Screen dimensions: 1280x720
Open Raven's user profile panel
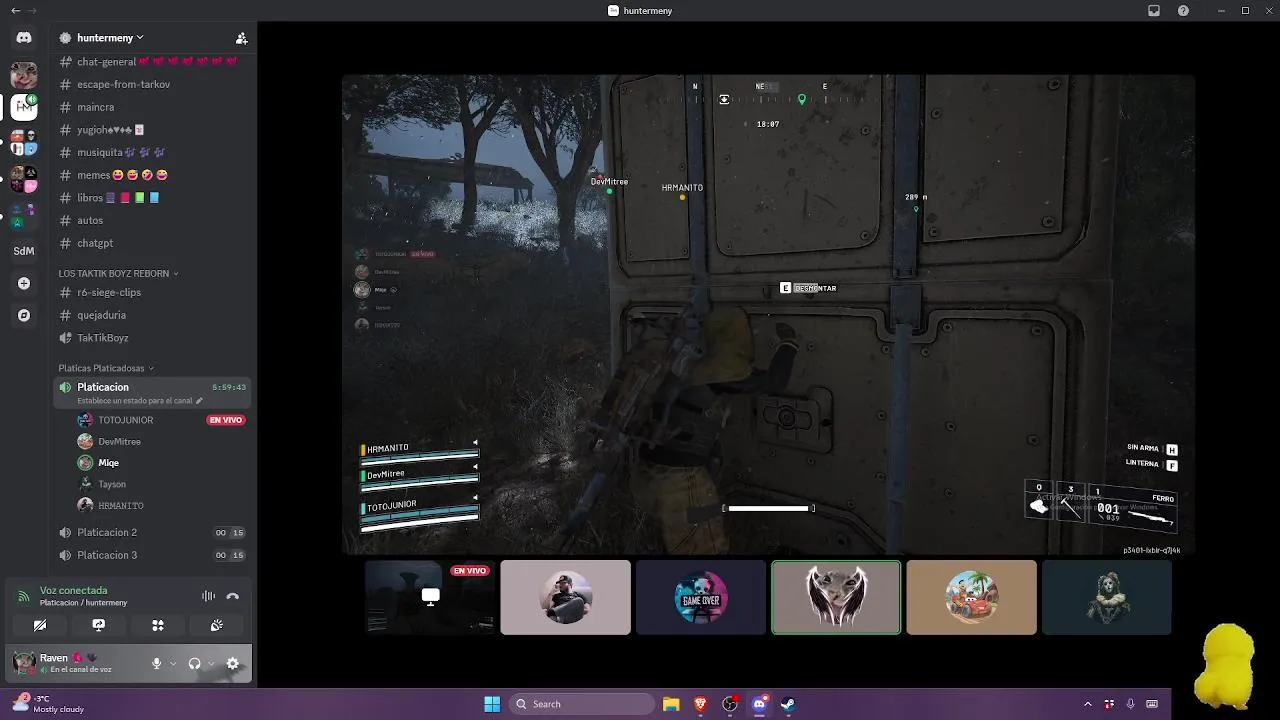(75, 663)
